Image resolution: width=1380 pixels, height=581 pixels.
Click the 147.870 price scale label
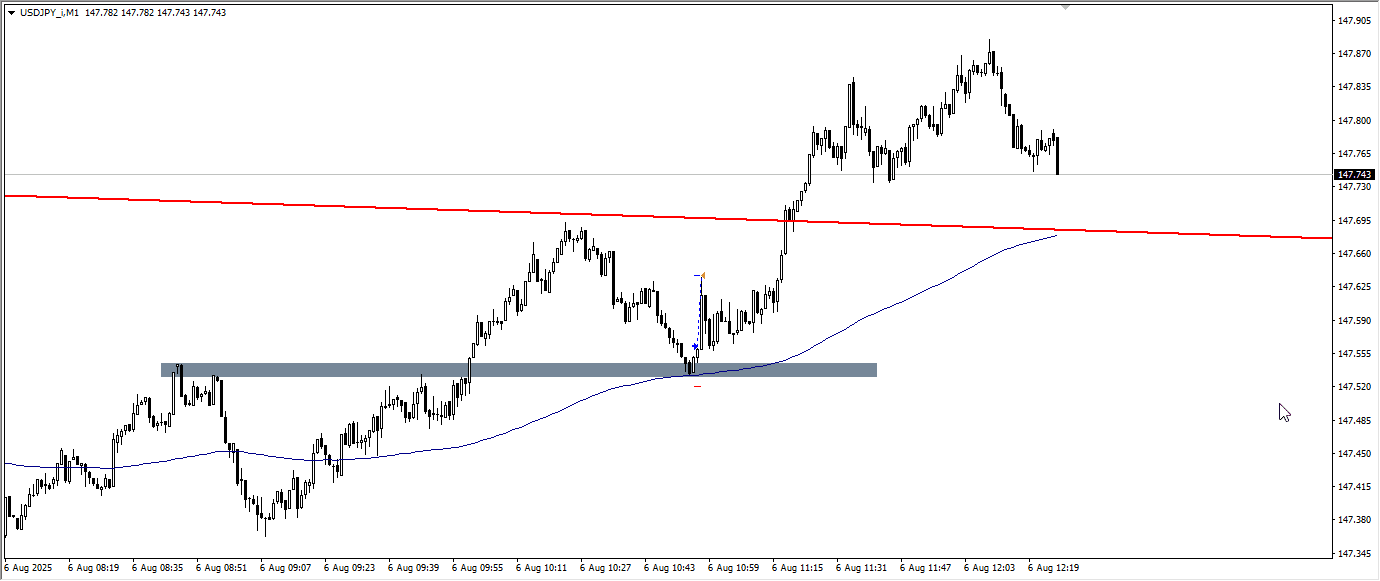[1354, 54]
